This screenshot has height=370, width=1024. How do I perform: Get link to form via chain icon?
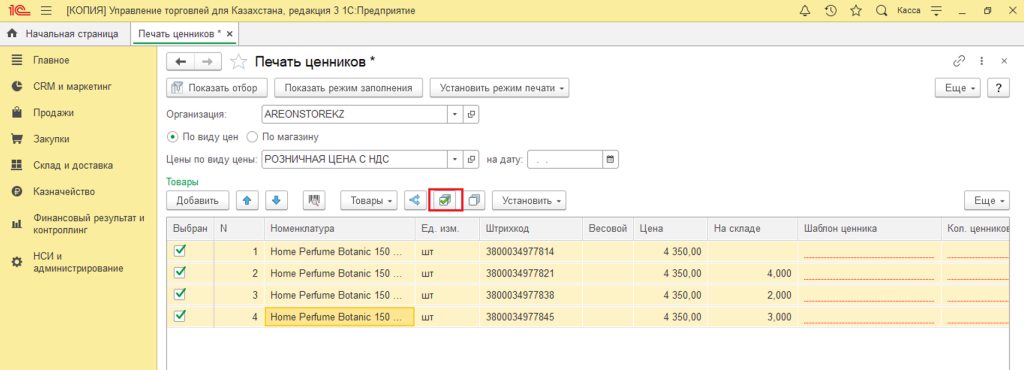click(x=959, y=61)
